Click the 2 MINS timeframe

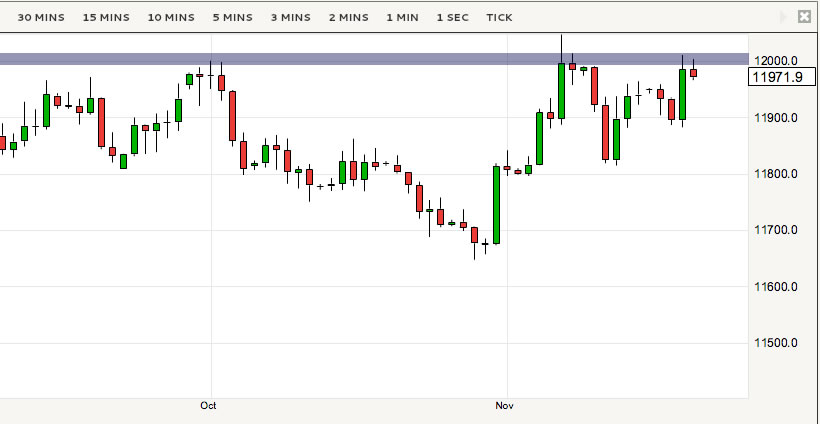348,18
